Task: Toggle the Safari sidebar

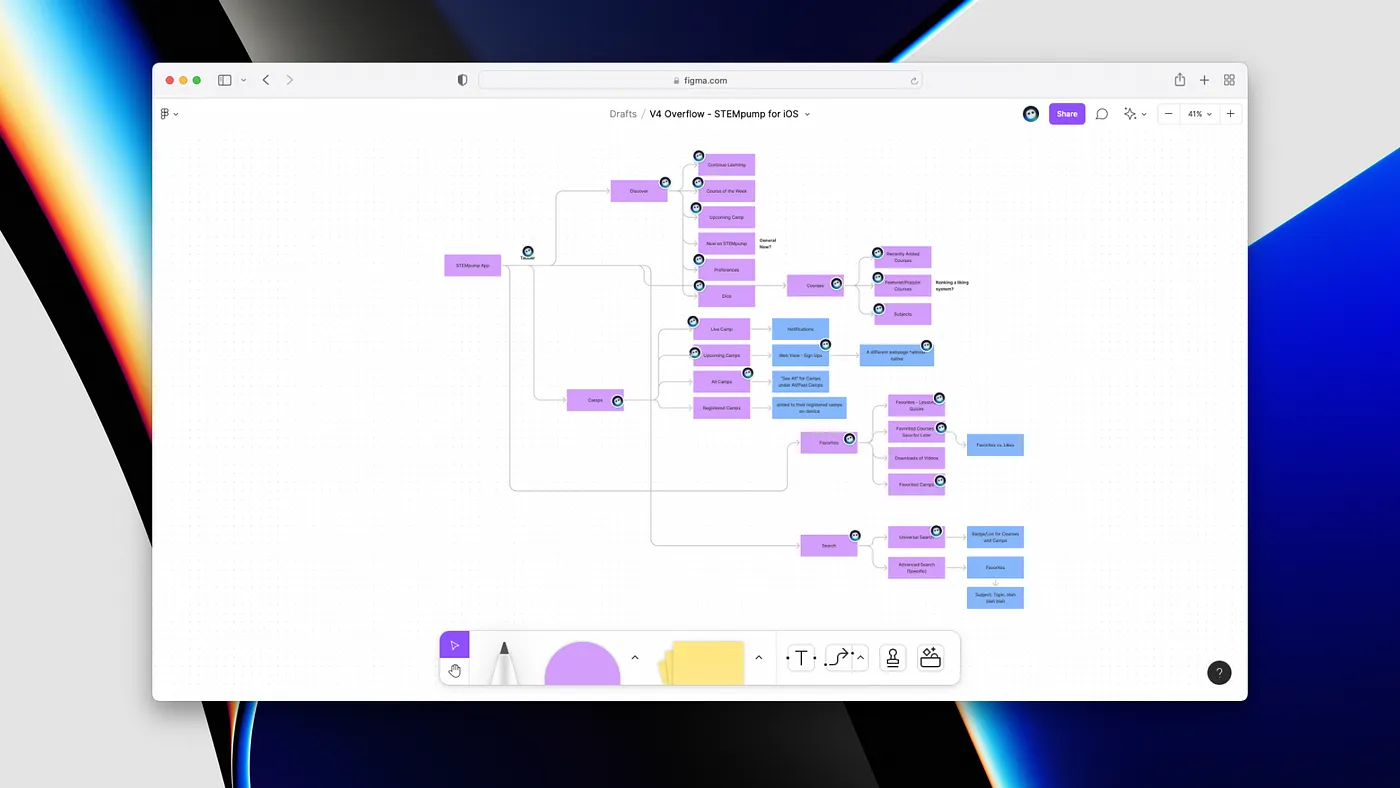Action: pos(225,80)
